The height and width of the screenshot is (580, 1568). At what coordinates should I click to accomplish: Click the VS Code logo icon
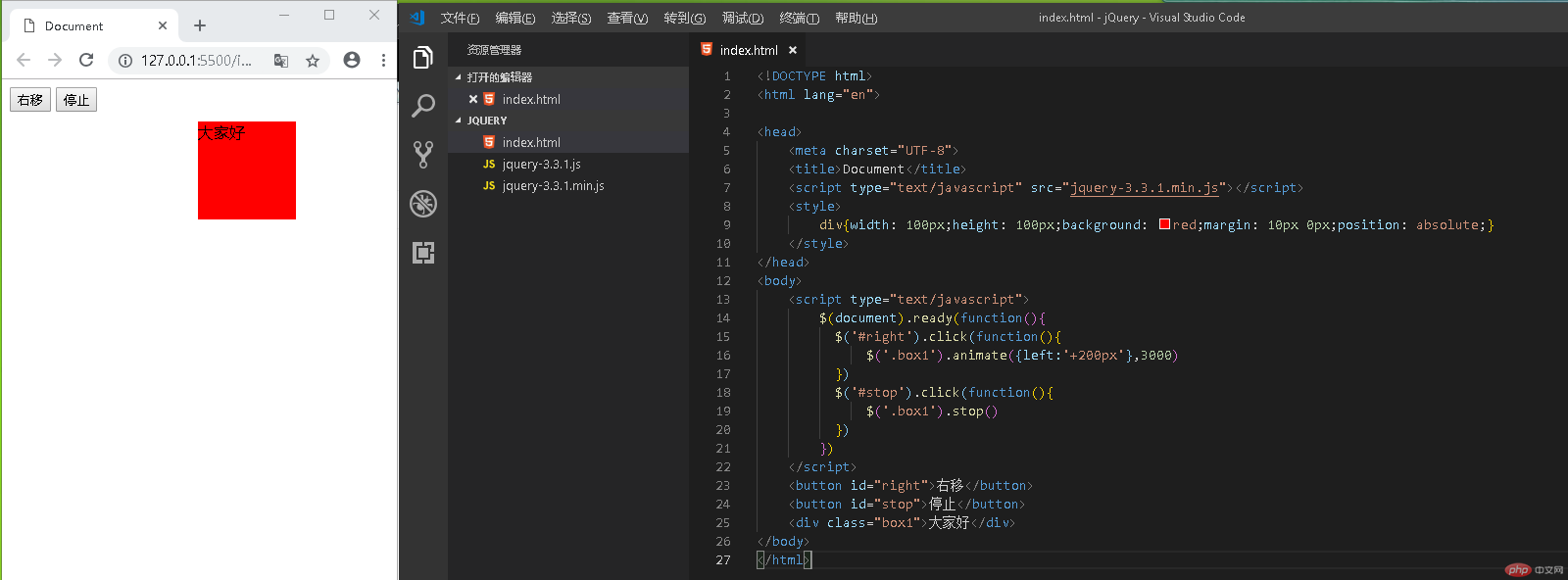(417, 18)
